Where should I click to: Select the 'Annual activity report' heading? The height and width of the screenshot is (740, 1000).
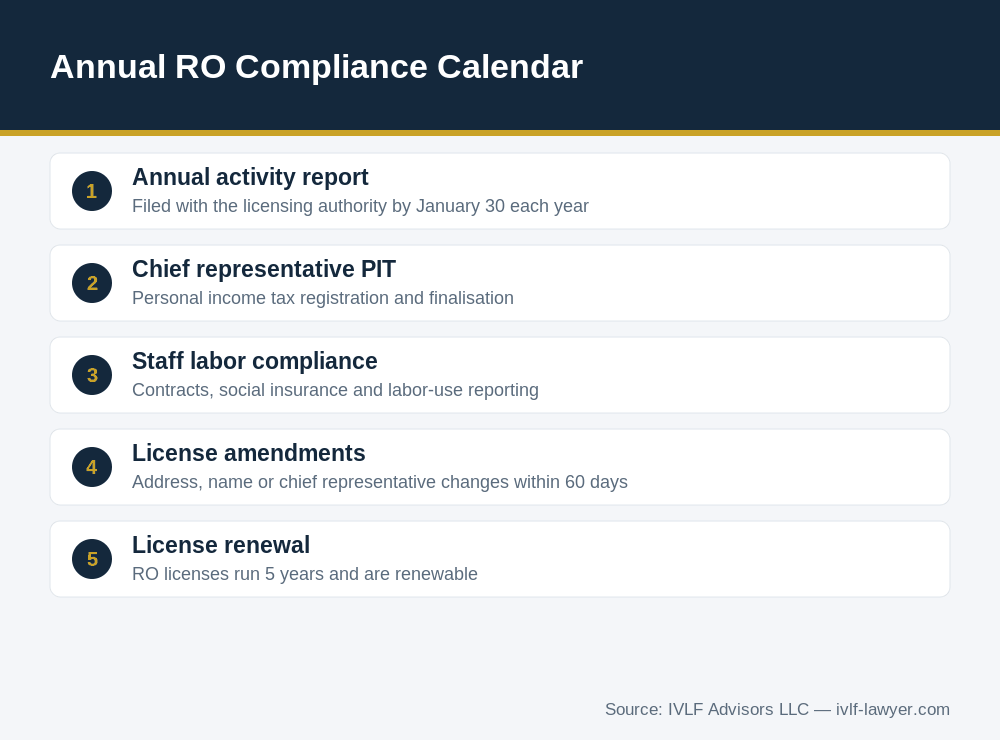(250, 177)
